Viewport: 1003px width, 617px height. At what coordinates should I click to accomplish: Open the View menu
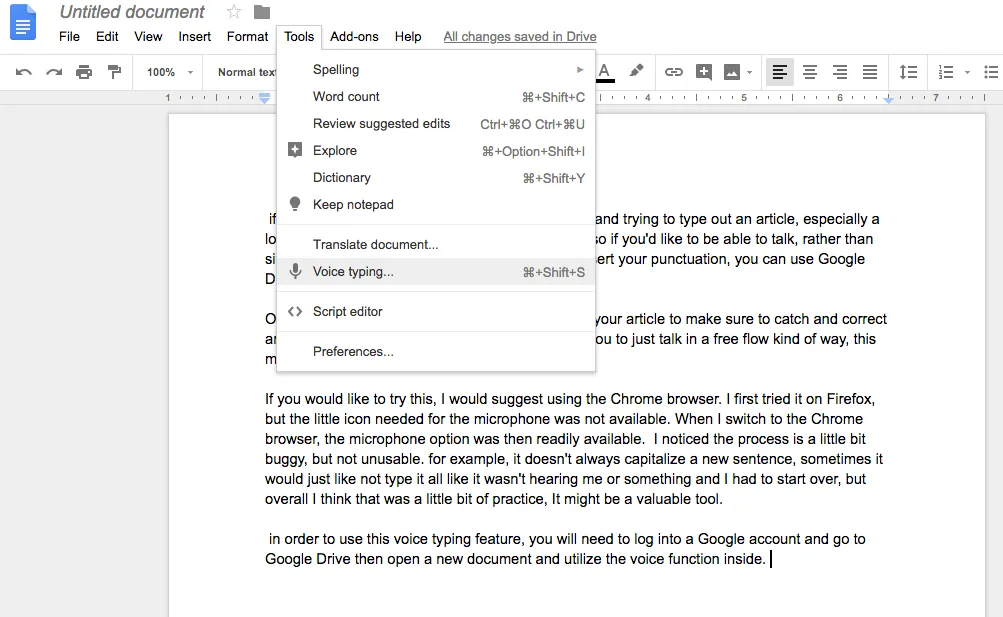pos(148,36)
